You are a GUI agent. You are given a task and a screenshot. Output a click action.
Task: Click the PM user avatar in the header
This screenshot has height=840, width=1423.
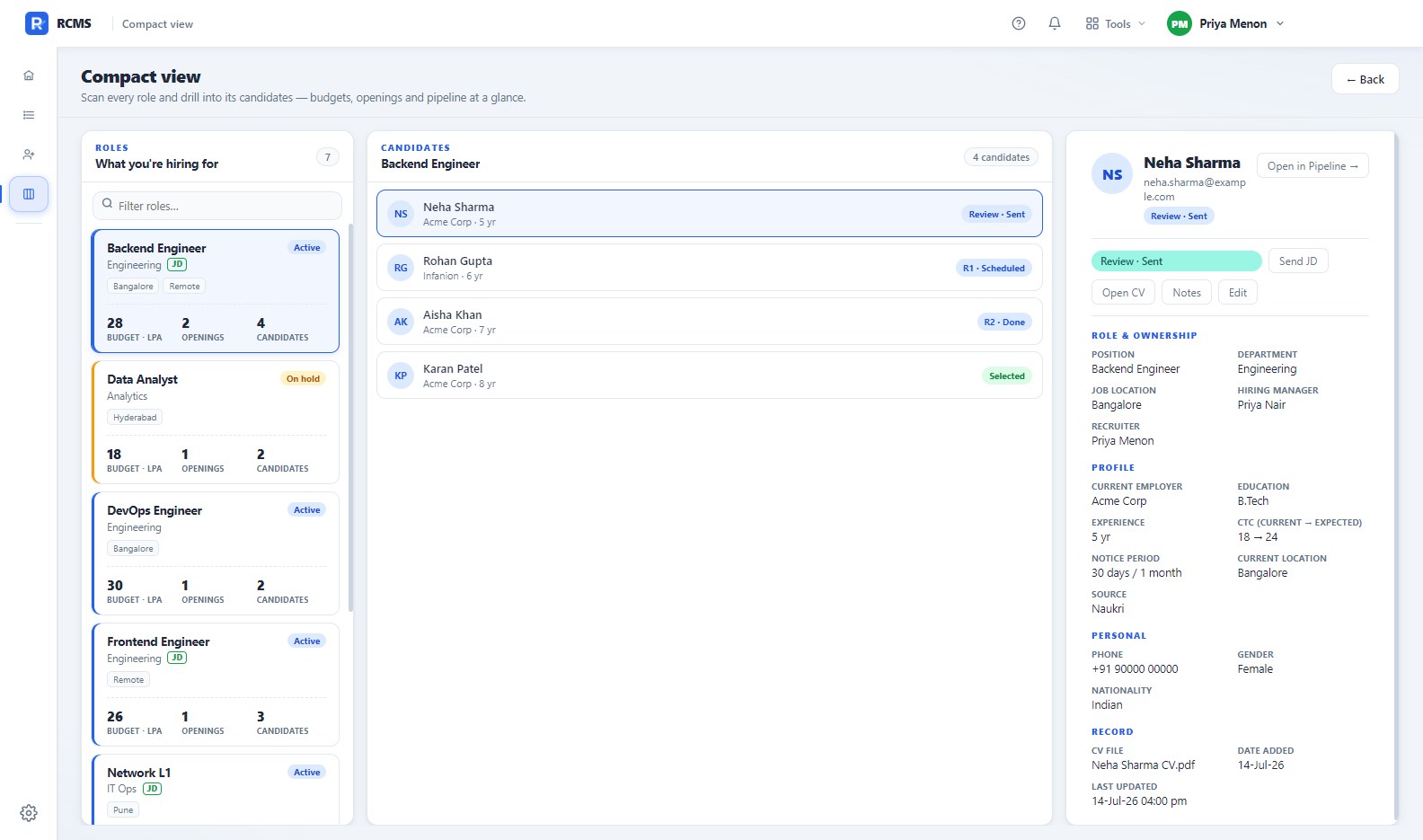click(x=1180, y=24)
